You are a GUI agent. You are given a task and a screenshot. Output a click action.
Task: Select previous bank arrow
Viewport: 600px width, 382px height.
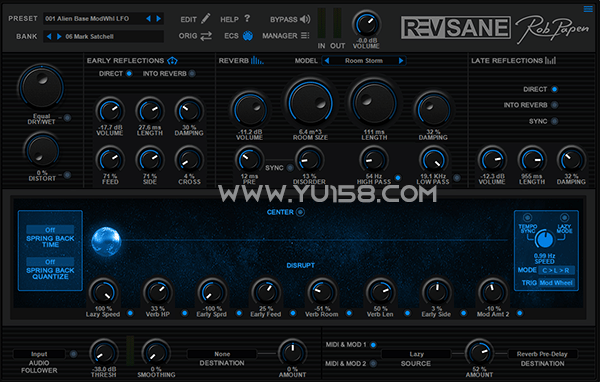coord(49,36)
